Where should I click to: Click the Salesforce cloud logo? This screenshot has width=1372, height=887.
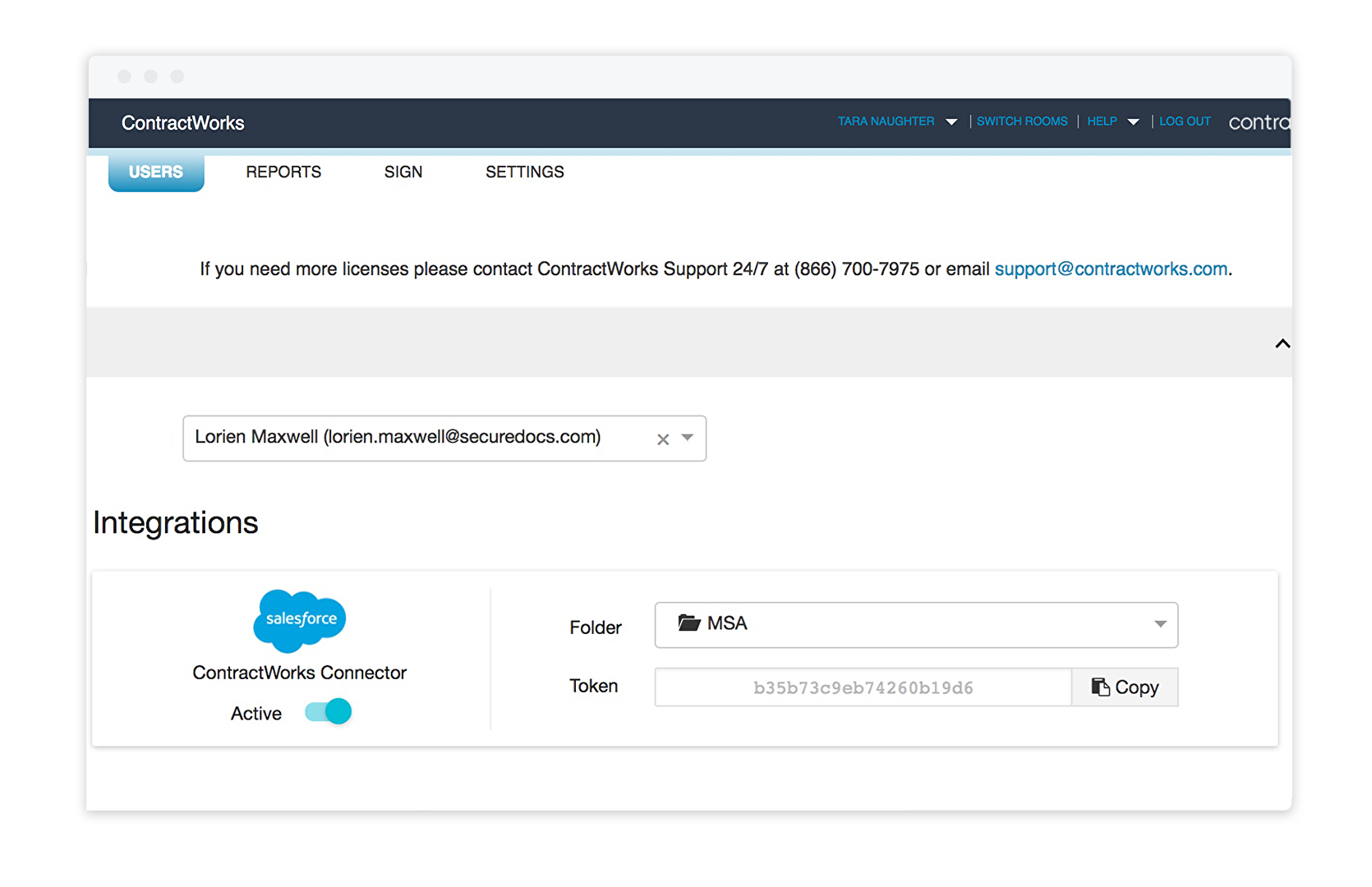(x=300, y=620)
